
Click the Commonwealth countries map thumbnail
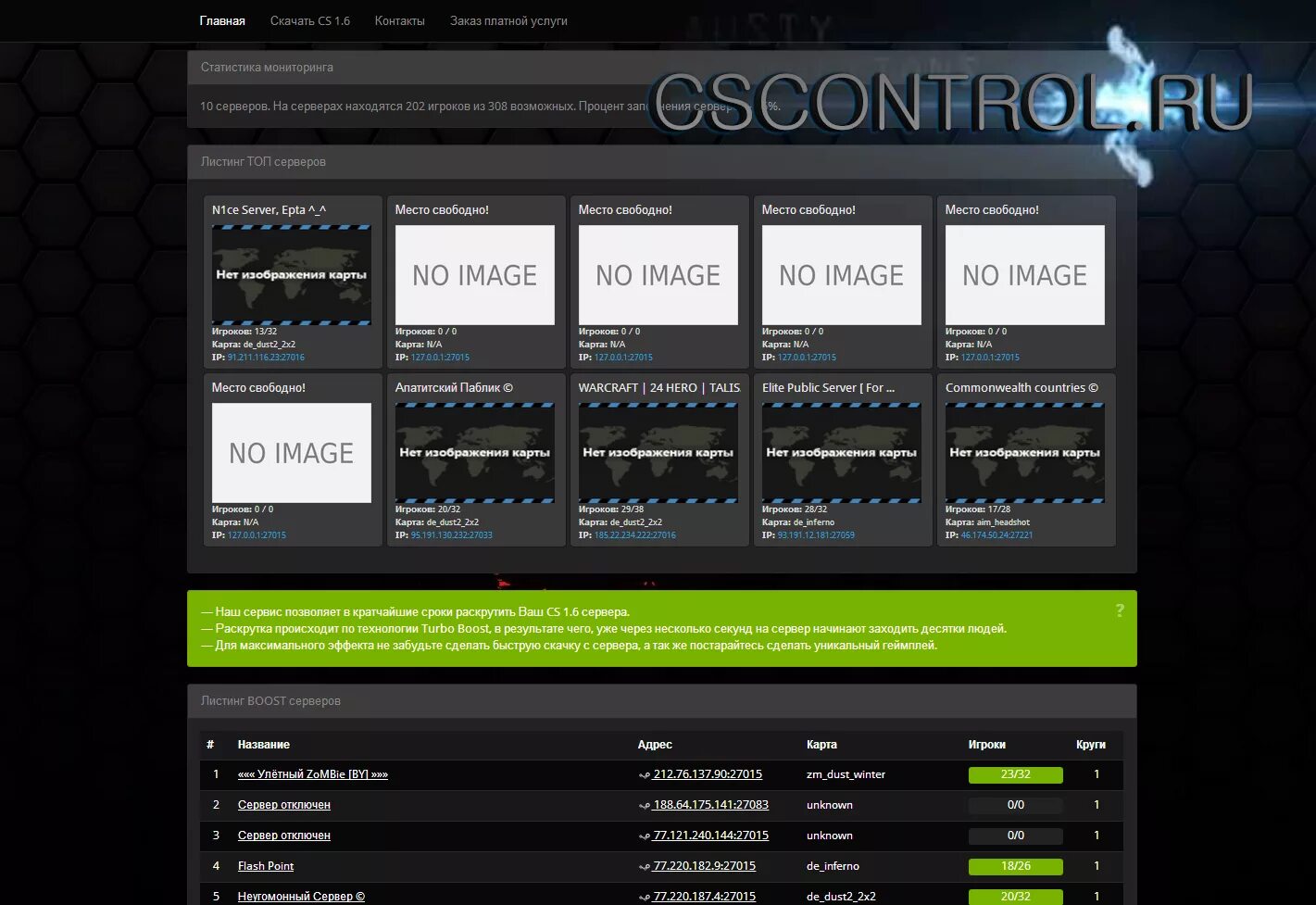(1025, 453)
